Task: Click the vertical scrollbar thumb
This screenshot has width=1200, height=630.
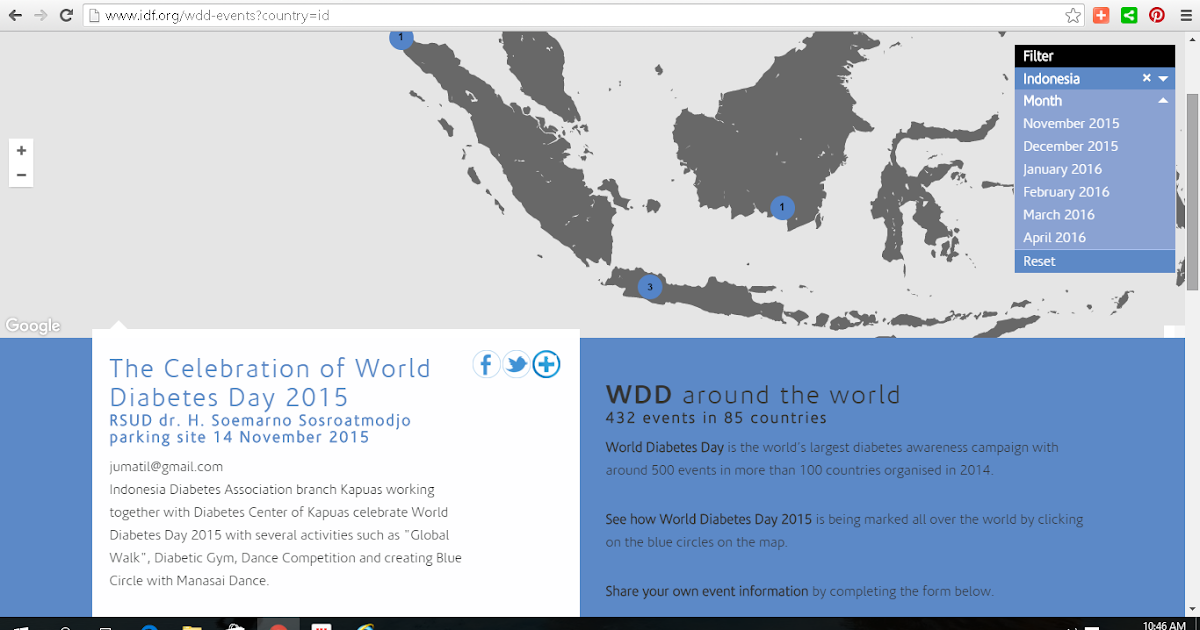Action: [1192, 190]
